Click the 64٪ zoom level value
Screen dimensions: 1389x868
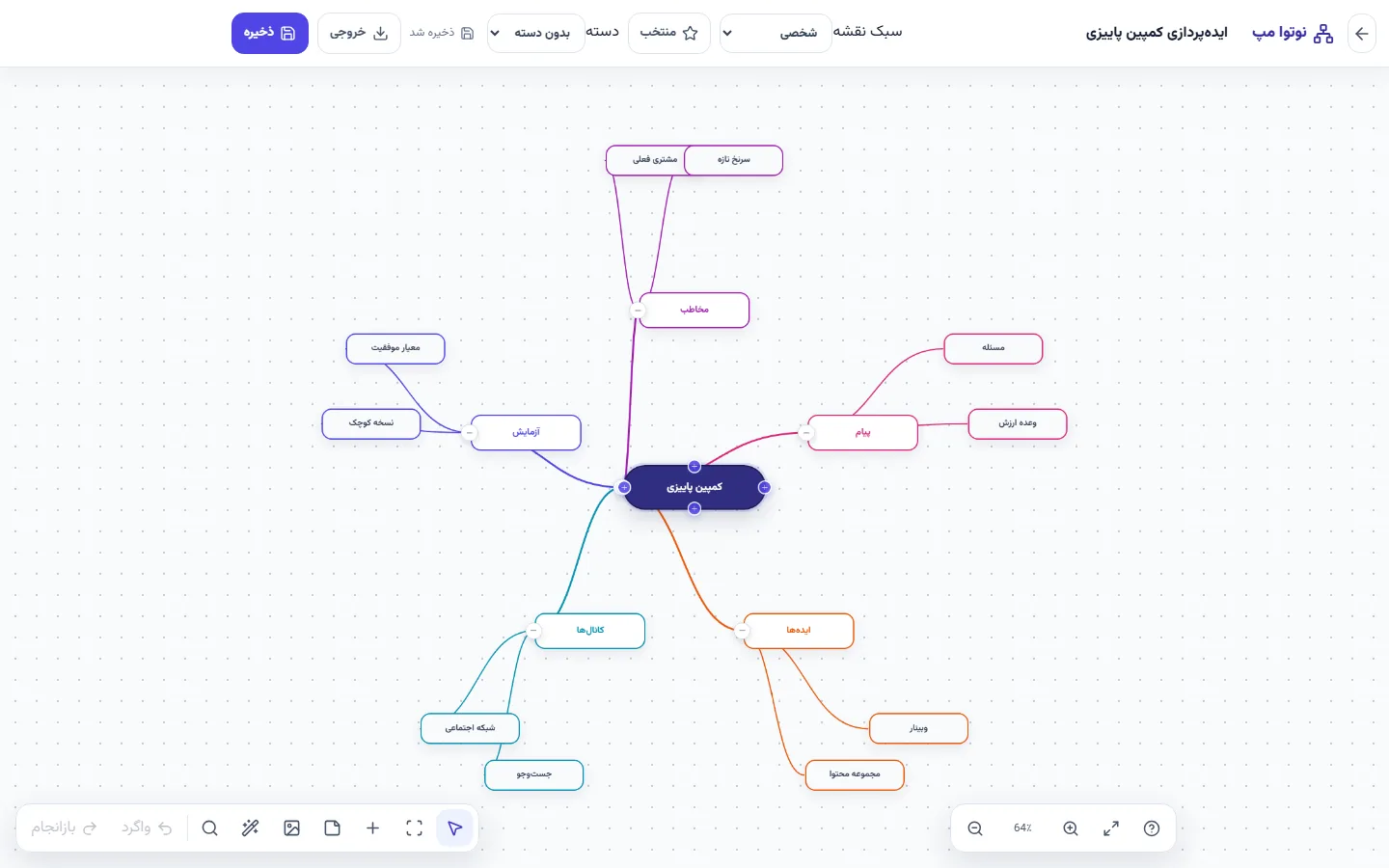(1022, 828)
